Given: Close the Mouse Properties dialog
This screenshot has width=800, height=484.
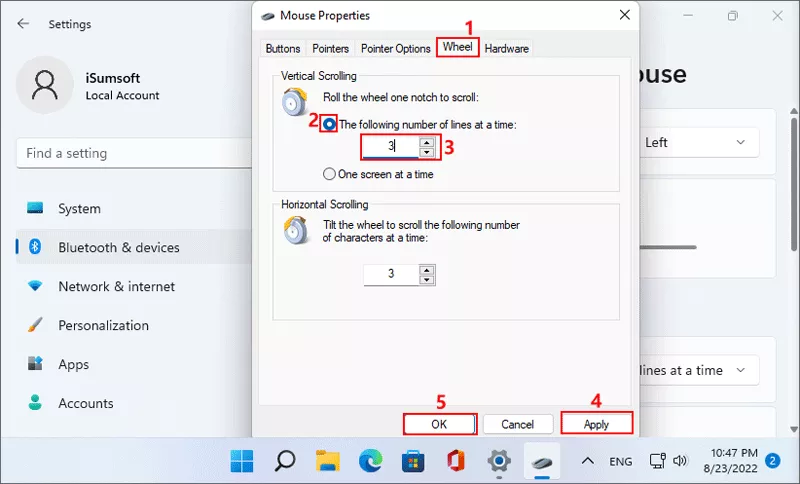Looking at the screenshot, I should pyautogui.click(x=624, y=15).
